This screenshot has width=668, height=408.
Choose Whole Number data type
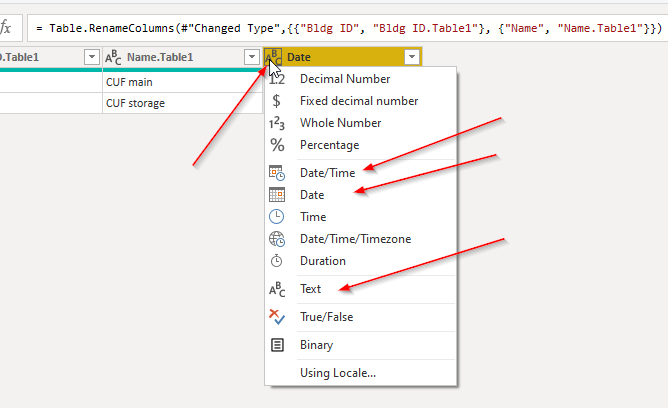click(x=361, y=123)
